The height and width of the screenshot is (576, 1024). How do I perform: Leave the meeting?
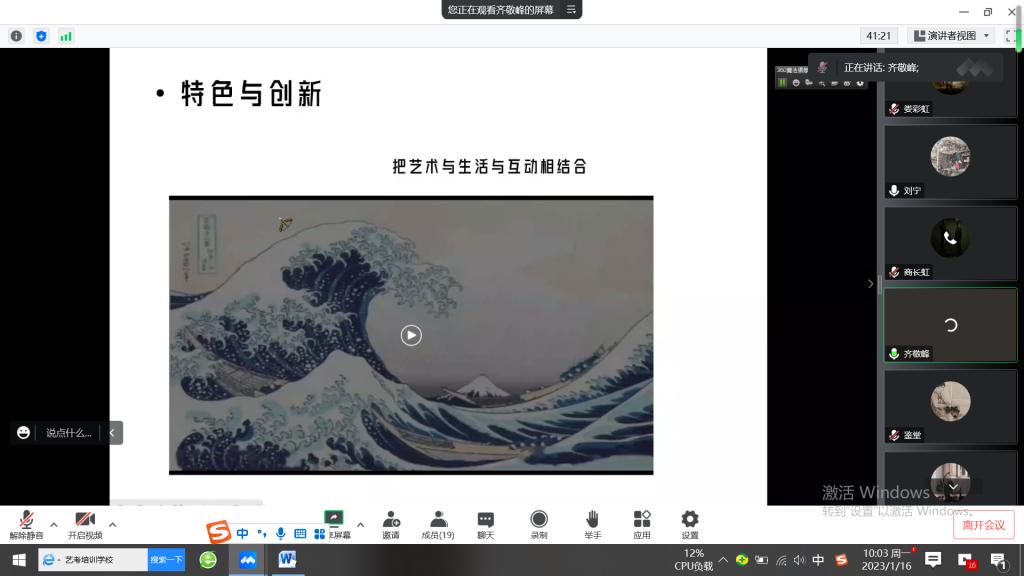[981, 525]
